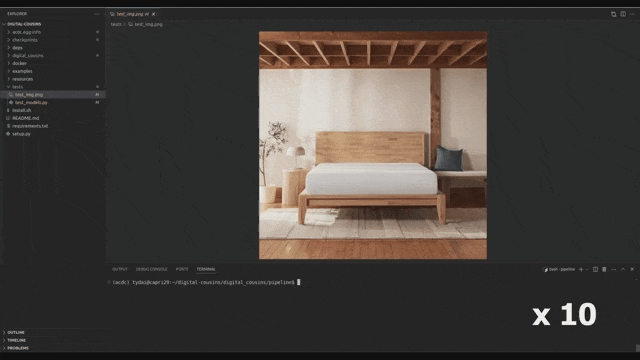Click the open changes icon in editor toolbar

(x=613, y=14)
